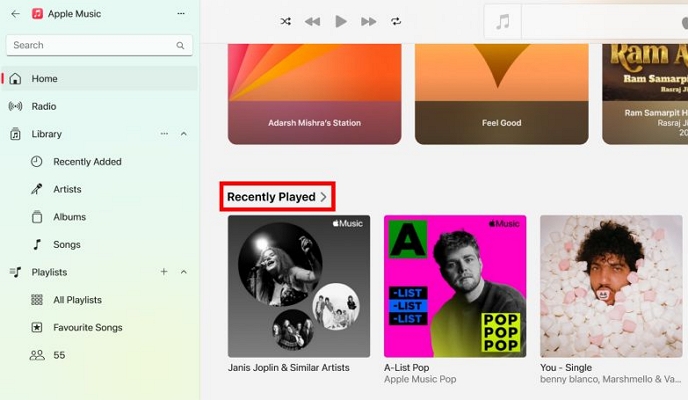Open the Playlists section
Screen dimensions: 688x400
pyautogui.click(x=49, y=272)
